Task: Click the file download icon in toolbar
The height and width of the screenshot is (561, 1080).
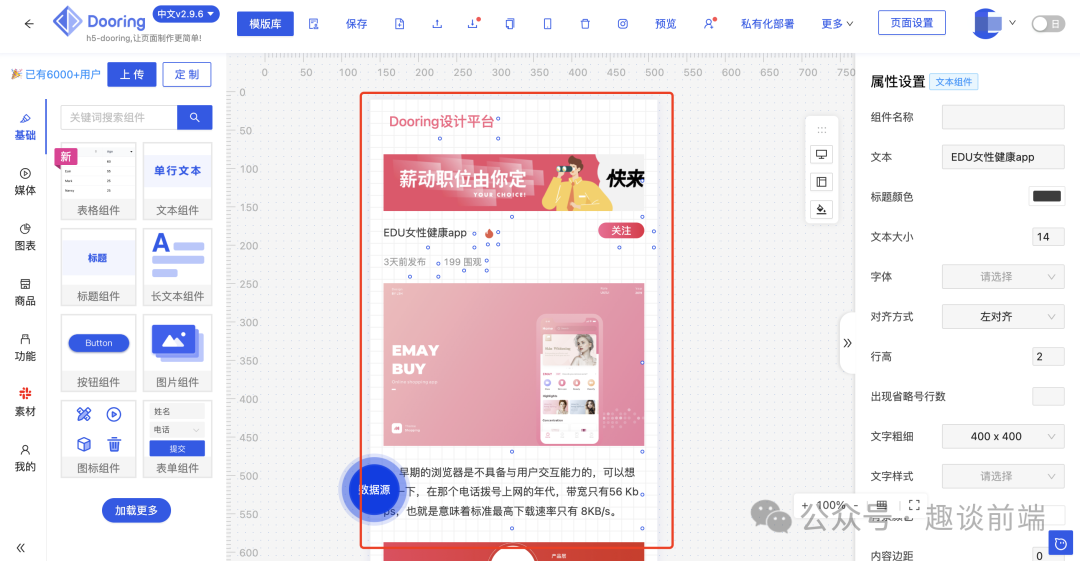Action: [x=399, y=23]
